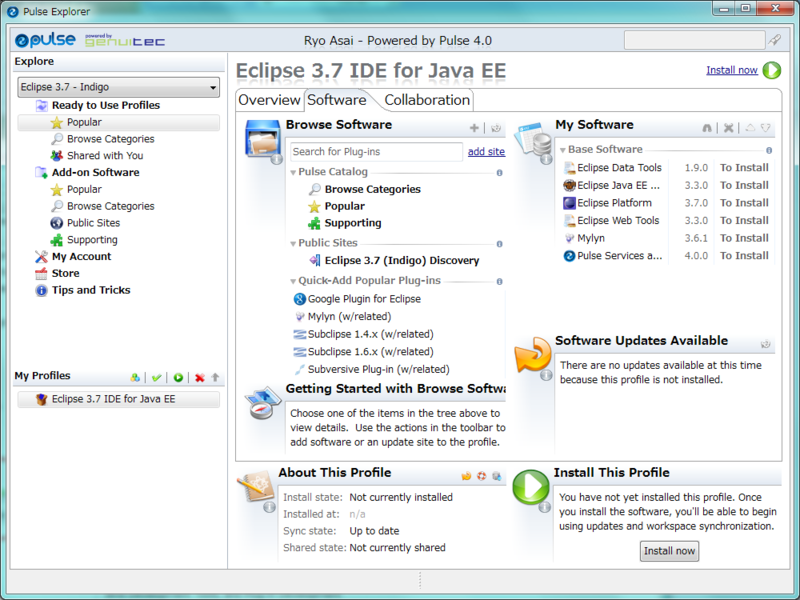Select the Software tab
Image resolution: width=800 pixels, height=600 pixels.
click(x=337, y=100)
